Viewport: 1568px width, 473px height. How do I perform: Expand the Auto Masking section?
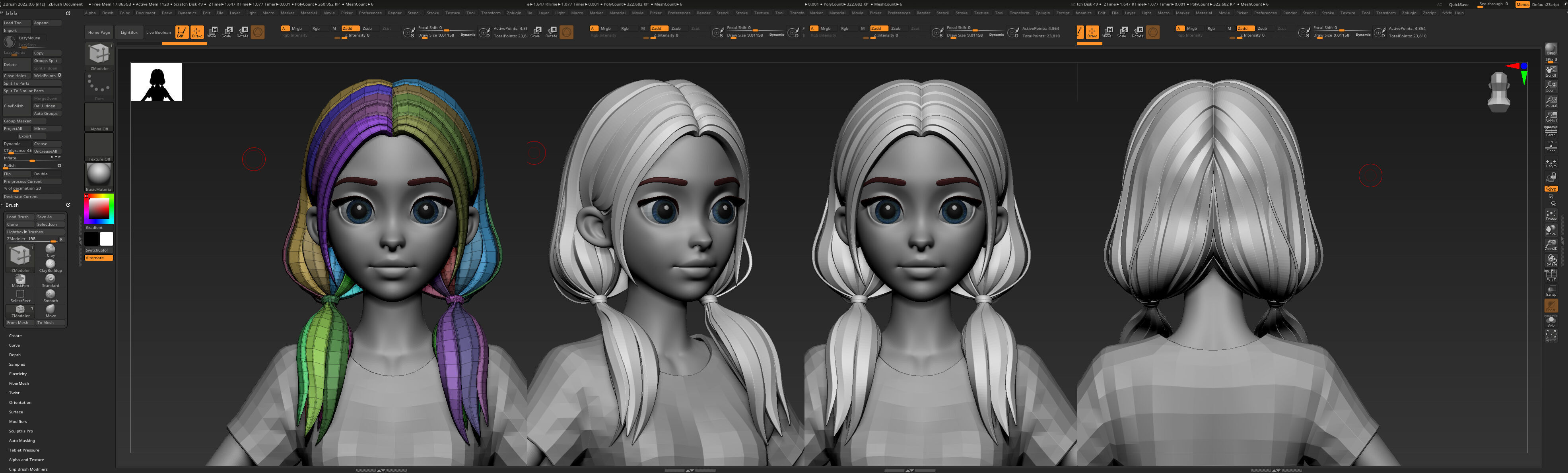click(x=22, y=441)
